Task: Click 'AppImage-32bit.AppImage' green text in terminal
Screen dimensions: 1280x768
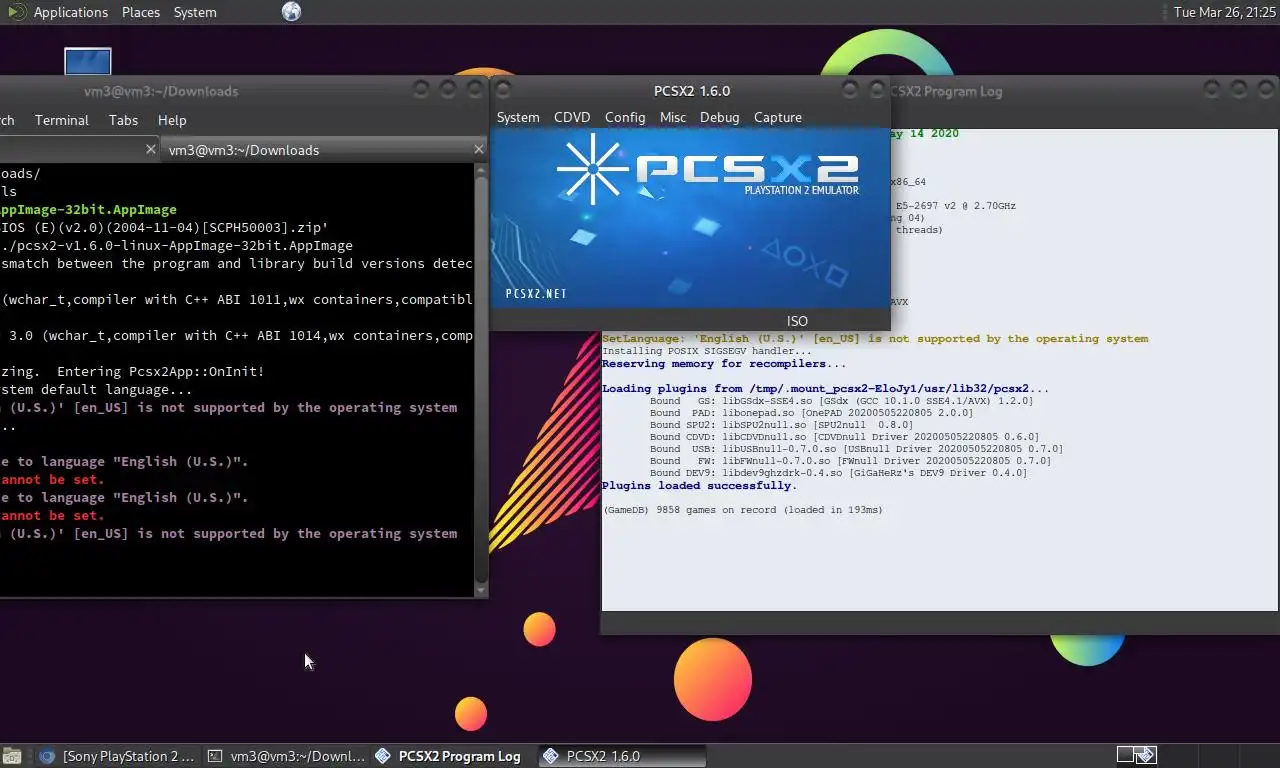Action: (88, 210)
